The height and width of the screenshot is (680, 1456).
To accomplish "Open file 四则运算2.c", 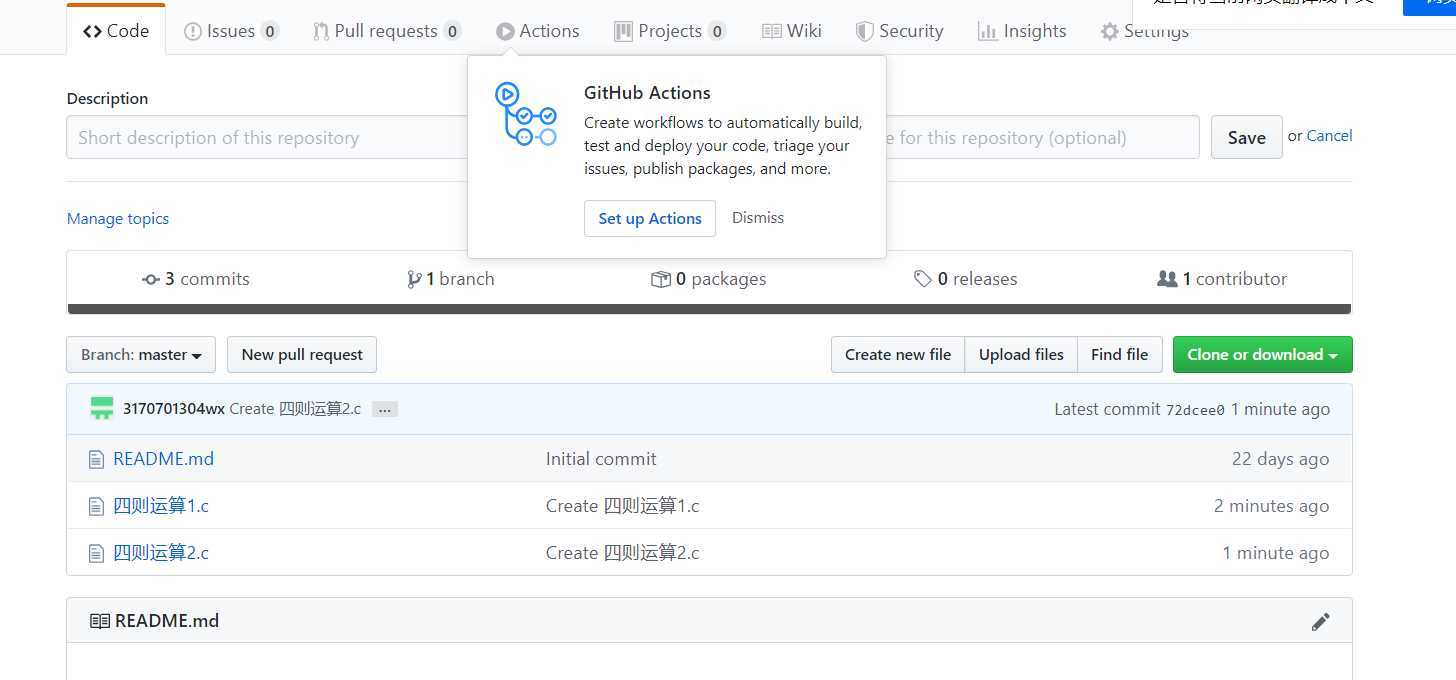I will point(161,553).
